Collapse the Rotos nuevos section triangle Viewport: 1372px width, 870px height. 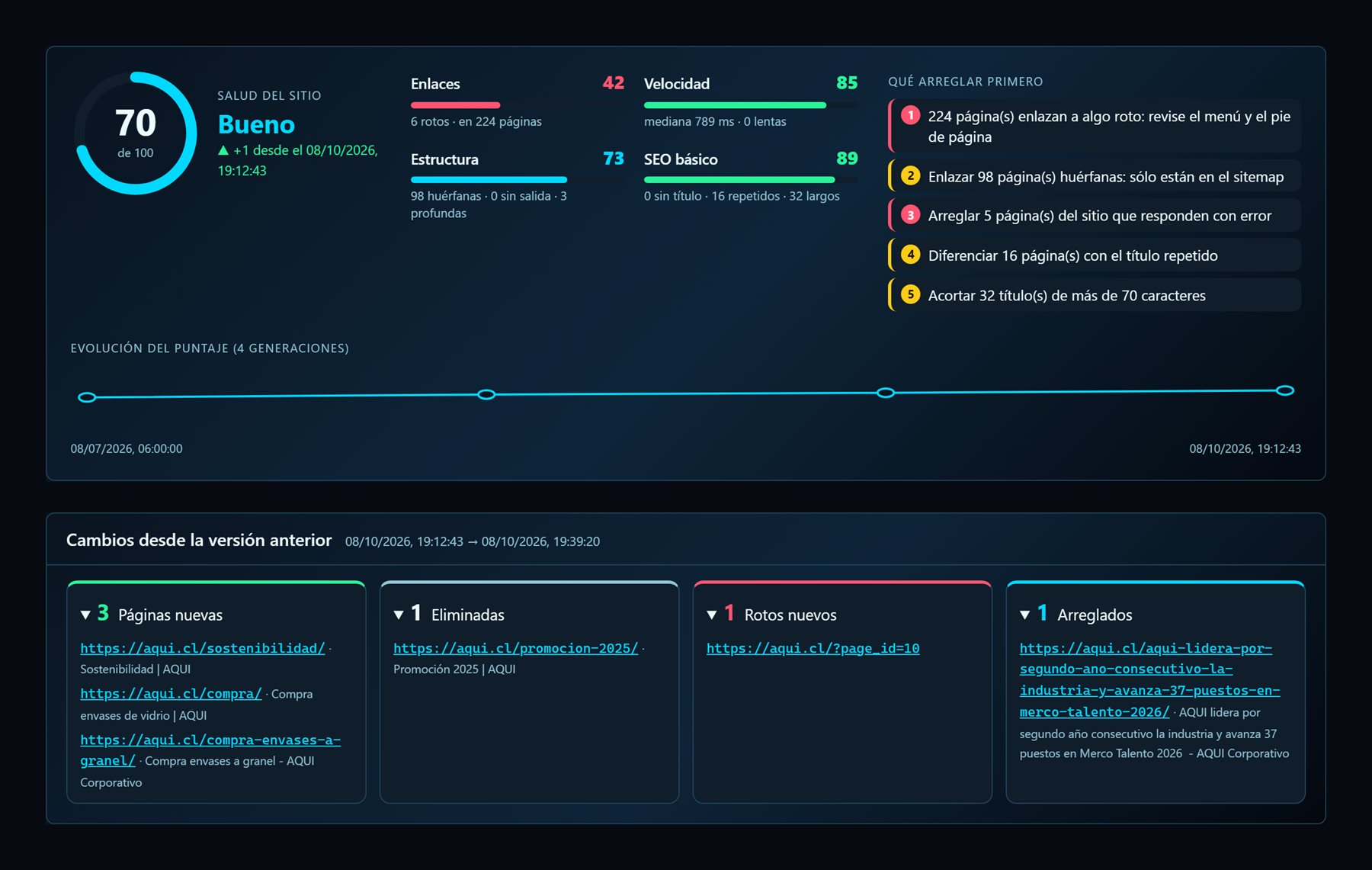pyautogui.click(x=712, y=615)
